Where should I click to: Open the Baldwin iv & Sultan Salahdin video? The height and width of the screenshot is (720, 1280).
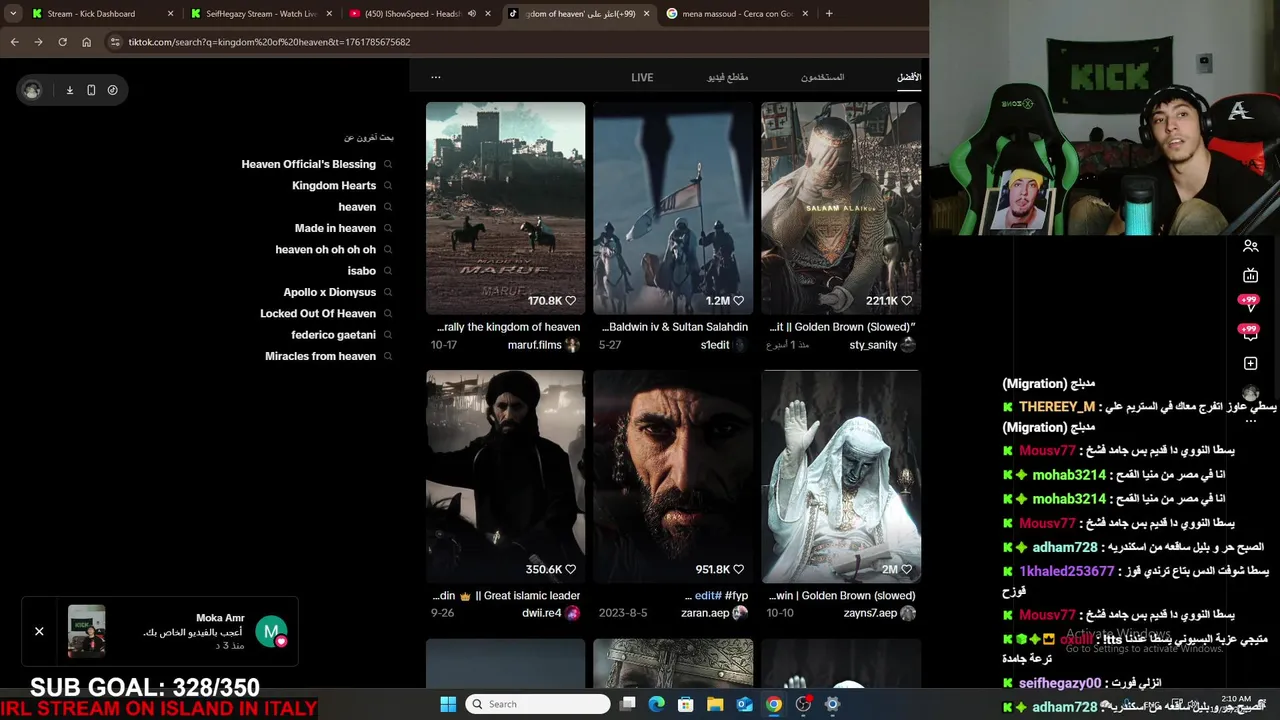(x=673, y=208)
